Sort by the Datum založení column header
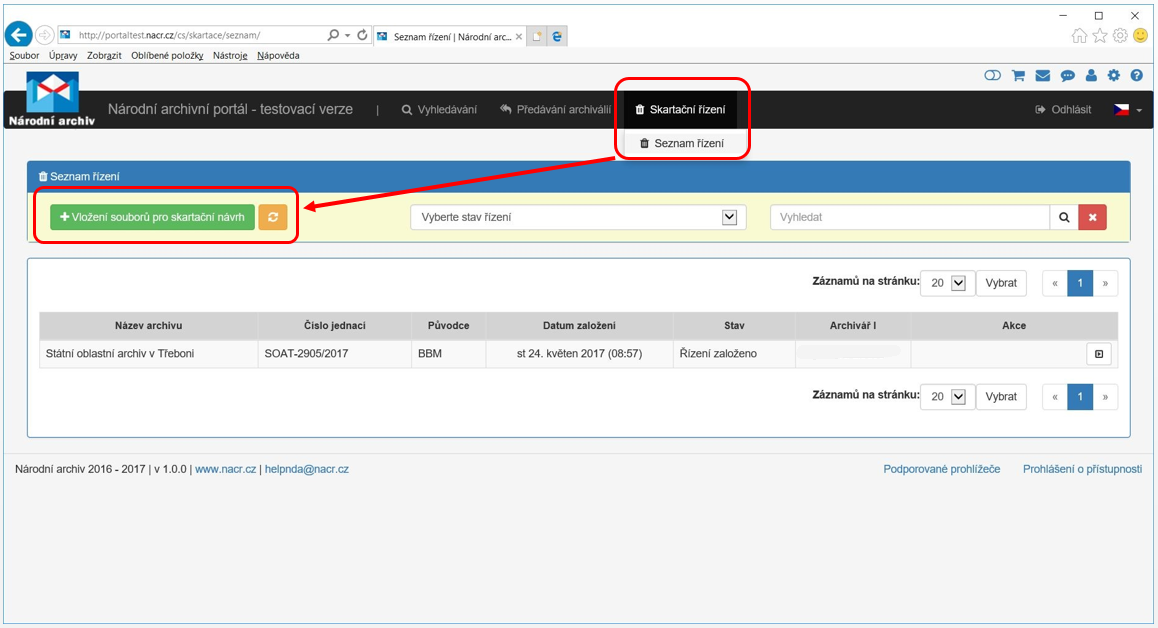1158x628 pixels. (579, 326)
